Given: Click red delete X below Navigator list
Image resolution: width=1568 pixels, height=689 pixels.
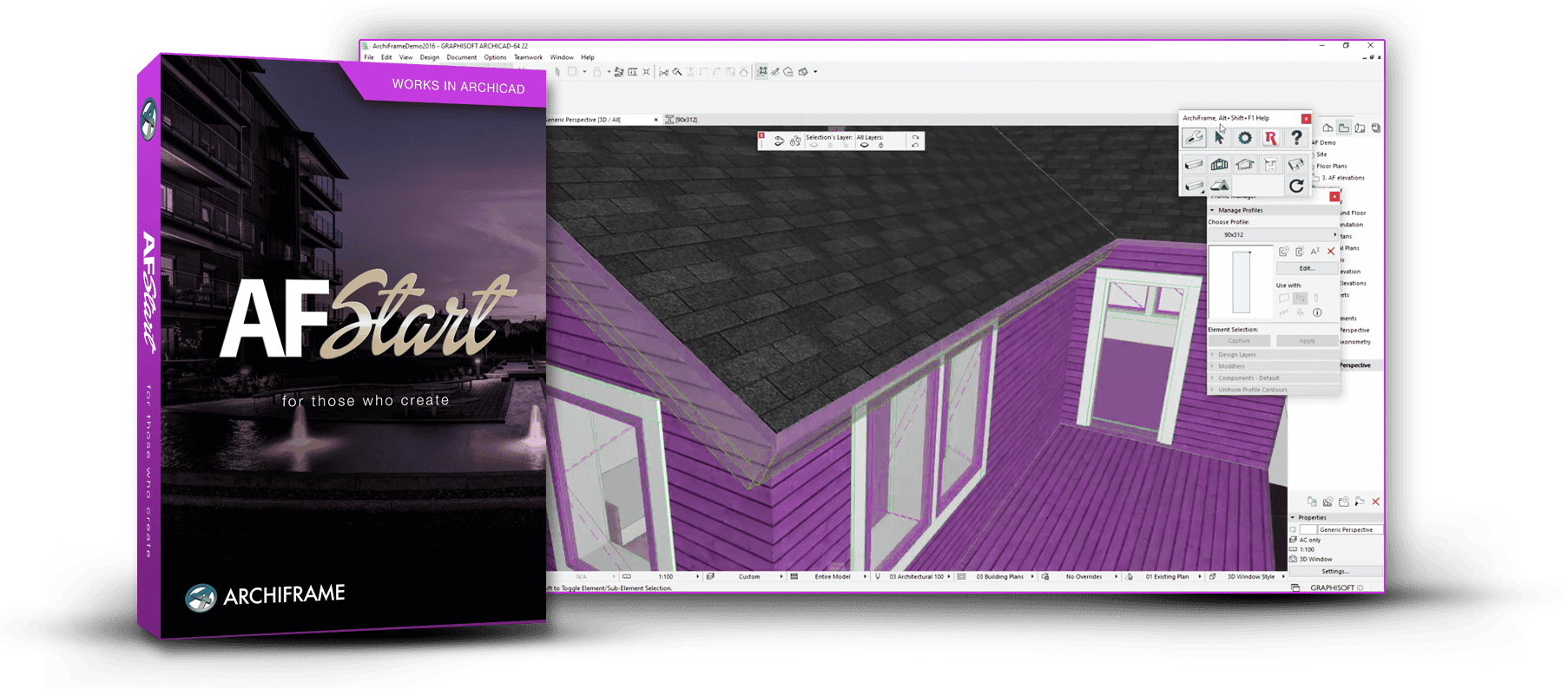Looking at the screenshot, I should point(1375,502).
